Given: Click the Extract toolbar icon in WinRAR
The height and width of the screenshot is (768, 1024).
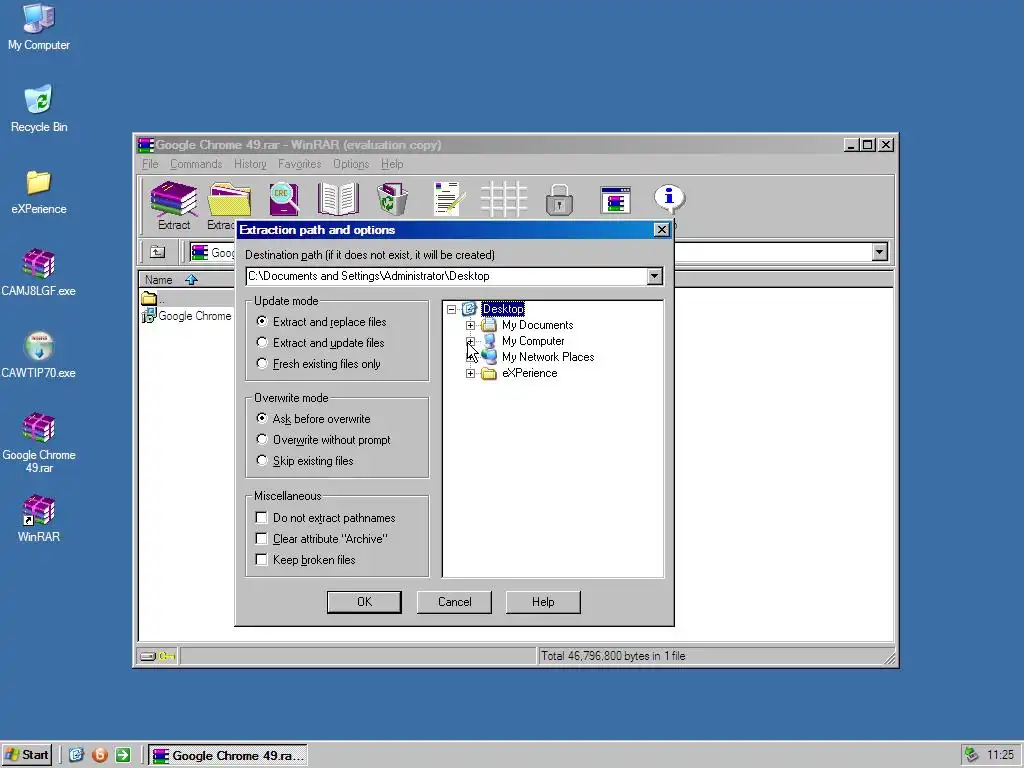Looking at the screenshot, I should point(174,199).
